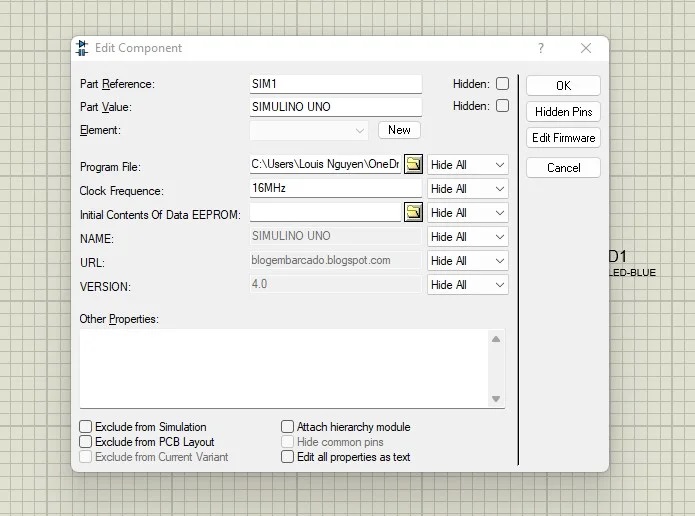Check Edit all properties as text

[x=287, y=457]
